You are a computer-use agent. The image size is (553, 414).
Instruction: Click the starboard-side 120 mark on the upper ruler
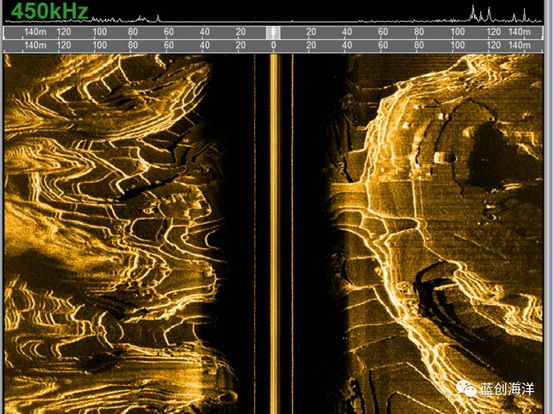point(494,32)
